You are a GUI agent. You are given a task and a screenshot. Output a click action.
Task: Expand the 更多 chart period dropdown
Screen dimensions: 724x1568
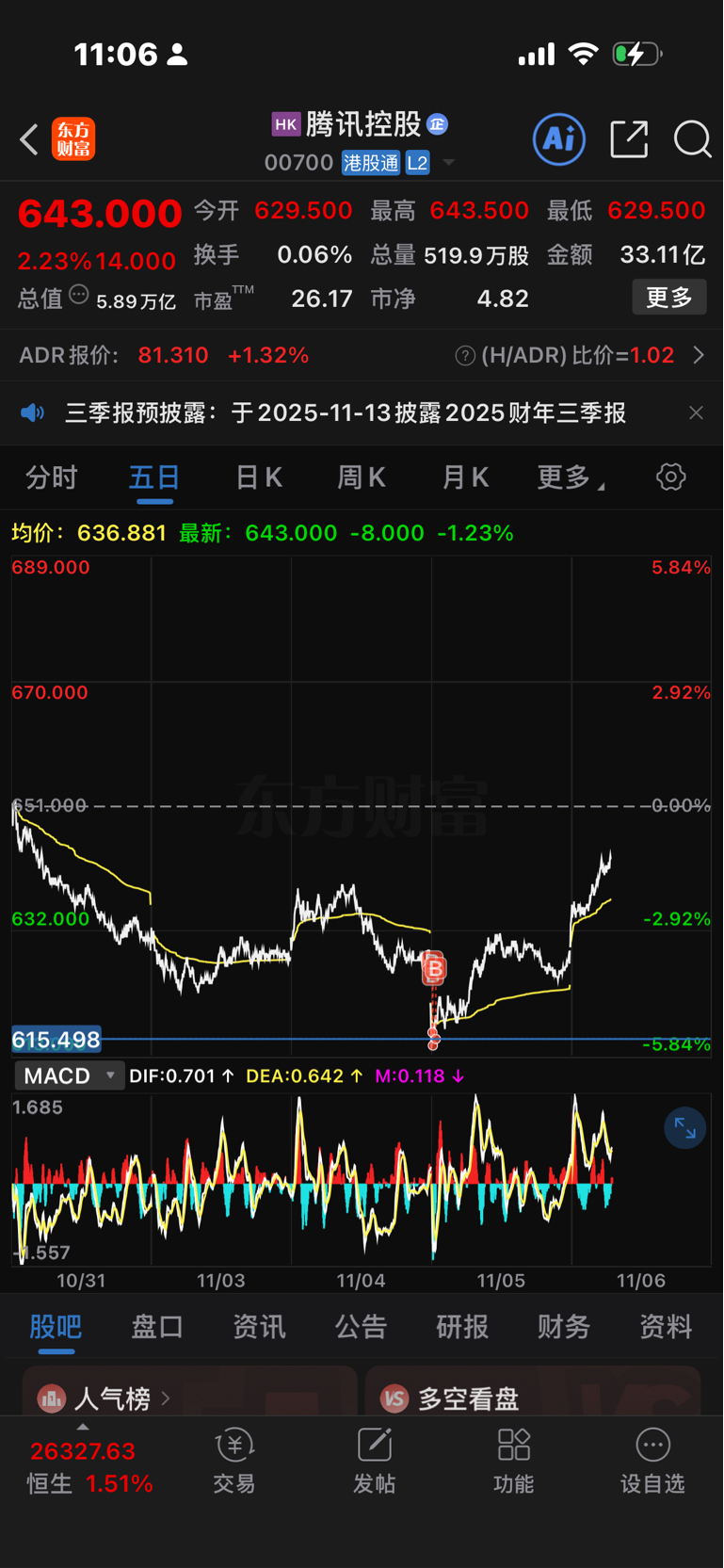tap(571, 477)
